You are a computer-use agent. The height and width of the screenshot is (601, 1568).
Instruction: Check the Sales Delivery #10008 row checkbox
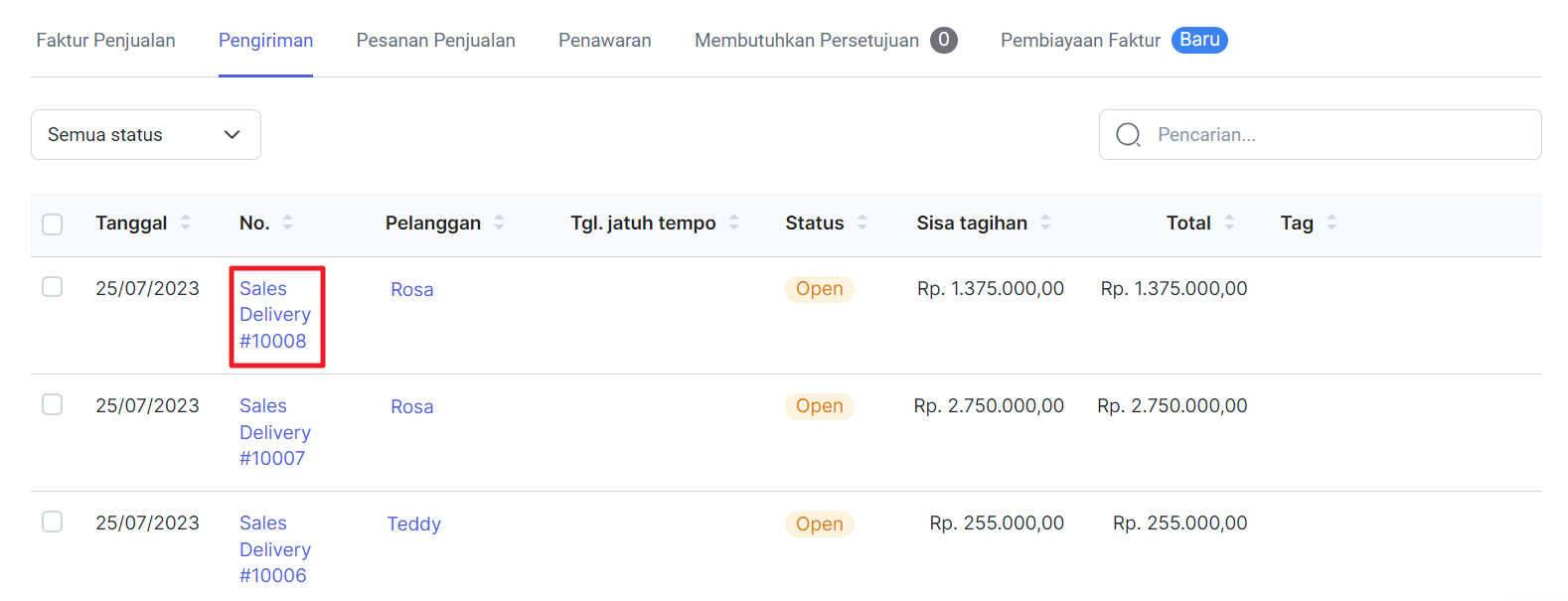(x=53, y=287)
